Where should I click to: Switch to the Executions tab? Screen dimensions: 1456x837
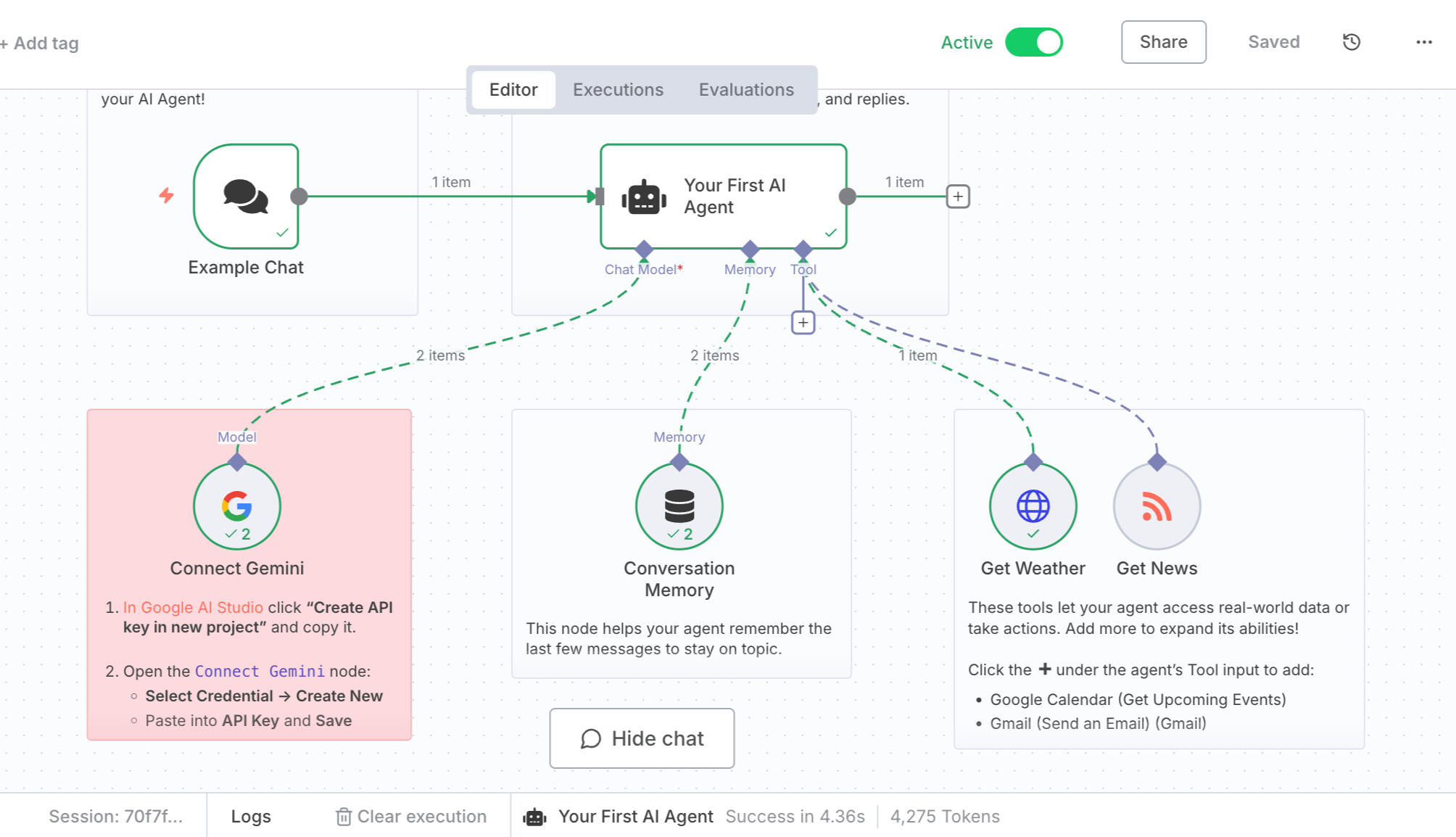[618, 90]
